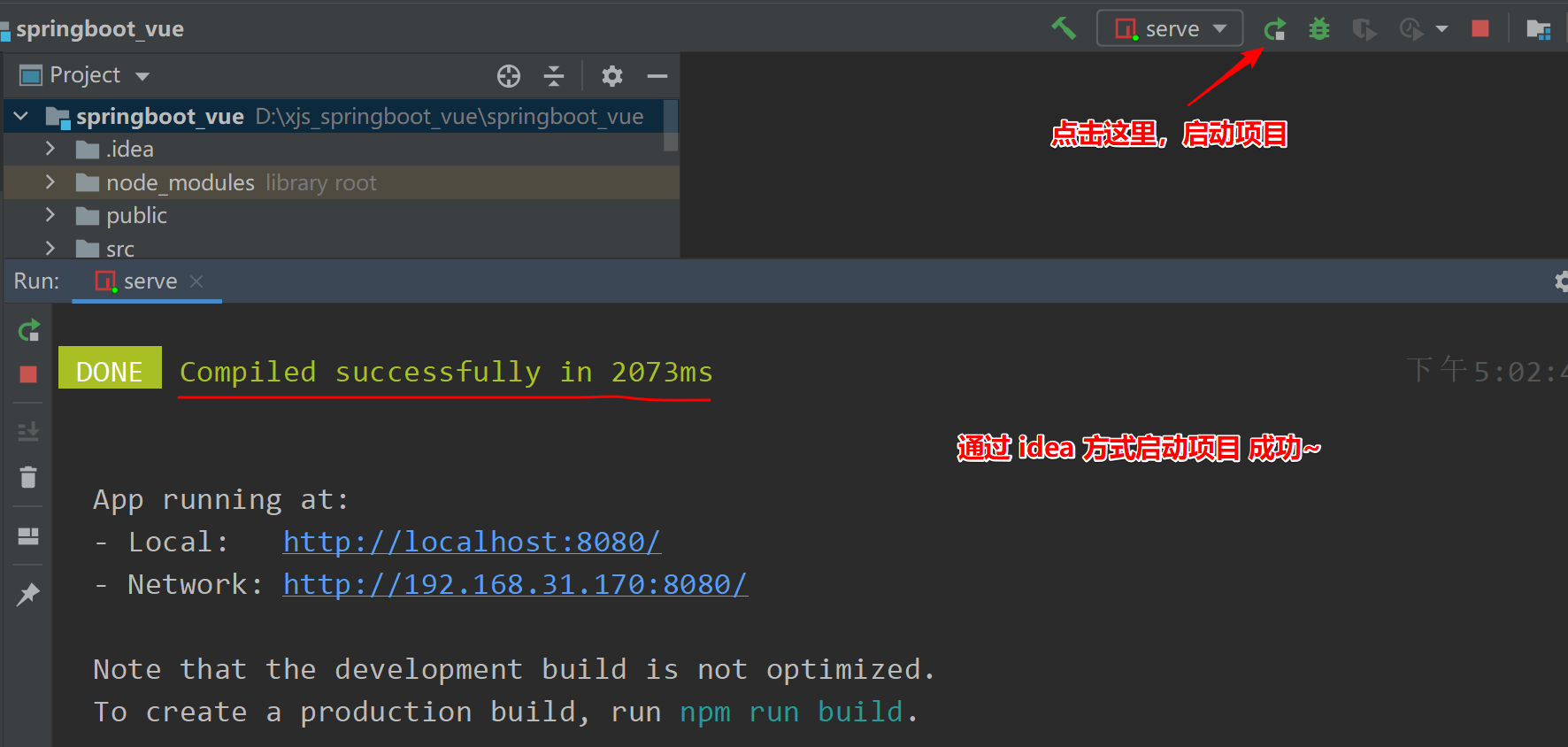Expand the public folder
This screenshot has width=1568, height=747.
50,215
